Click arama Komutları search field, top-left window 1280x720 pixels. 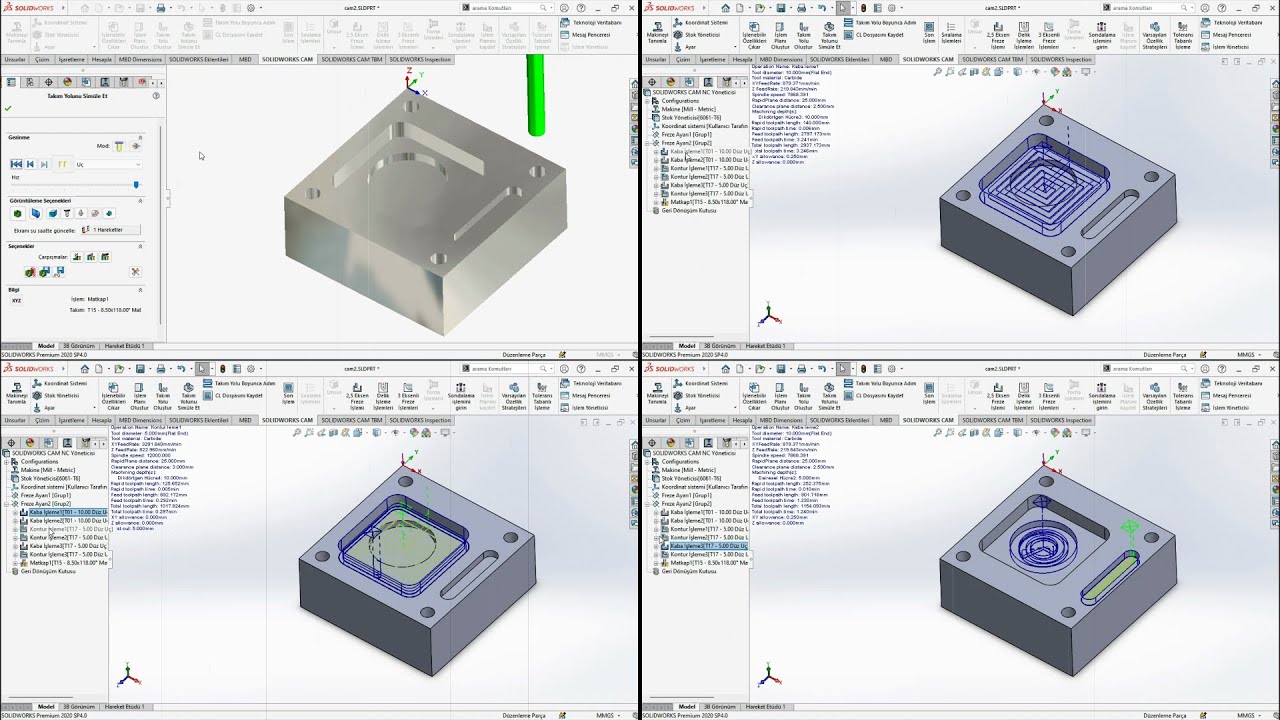[505, 8]
